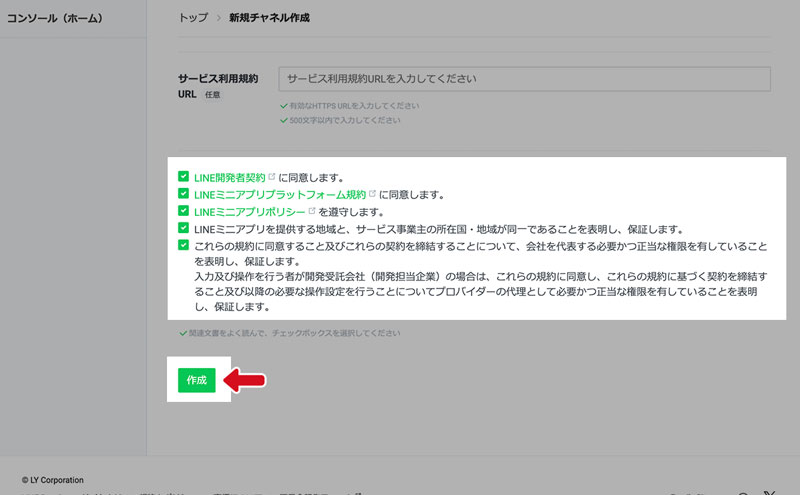The image size is (800, 495).
Task: Click the checkmark icon beside HTTPS URL hint
Action: [x=284, y=105]
